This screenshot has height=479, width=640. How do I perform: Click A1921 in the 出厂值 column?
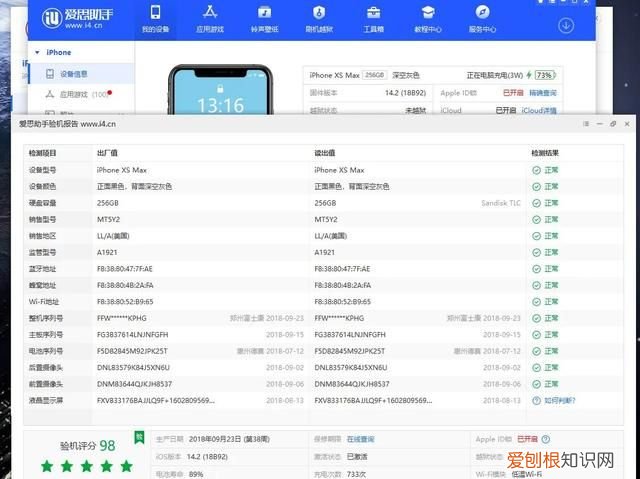coord(107,253)
